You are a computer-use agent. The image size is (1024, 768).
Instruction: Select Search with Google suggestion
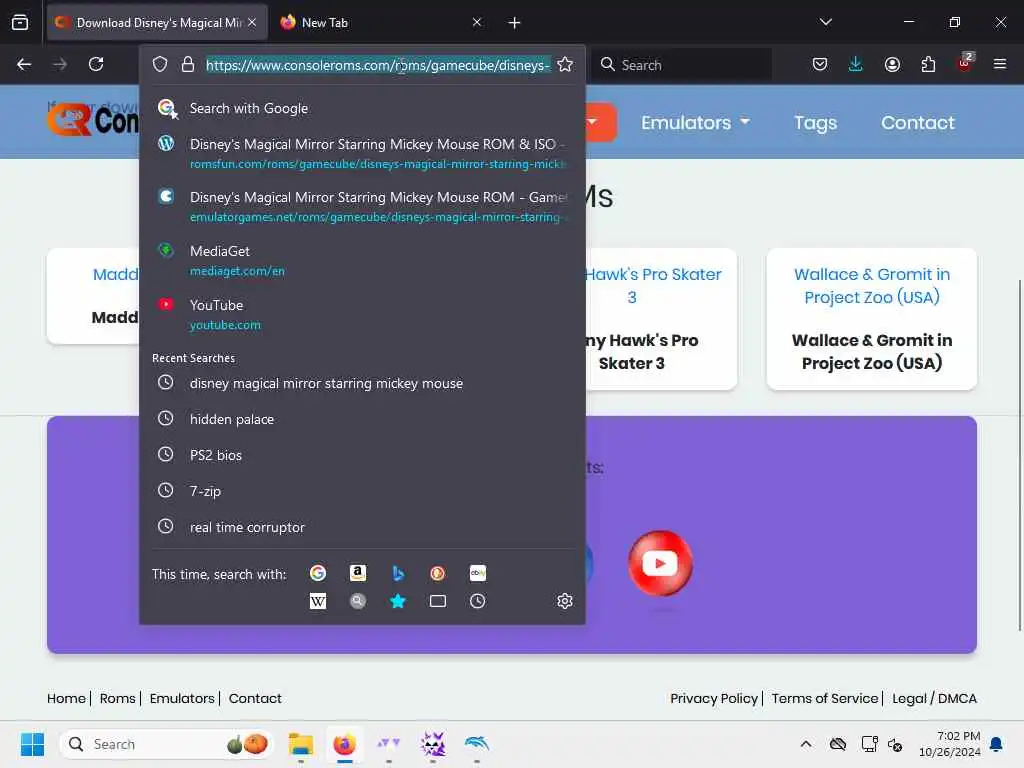click(x=362, y=108)
